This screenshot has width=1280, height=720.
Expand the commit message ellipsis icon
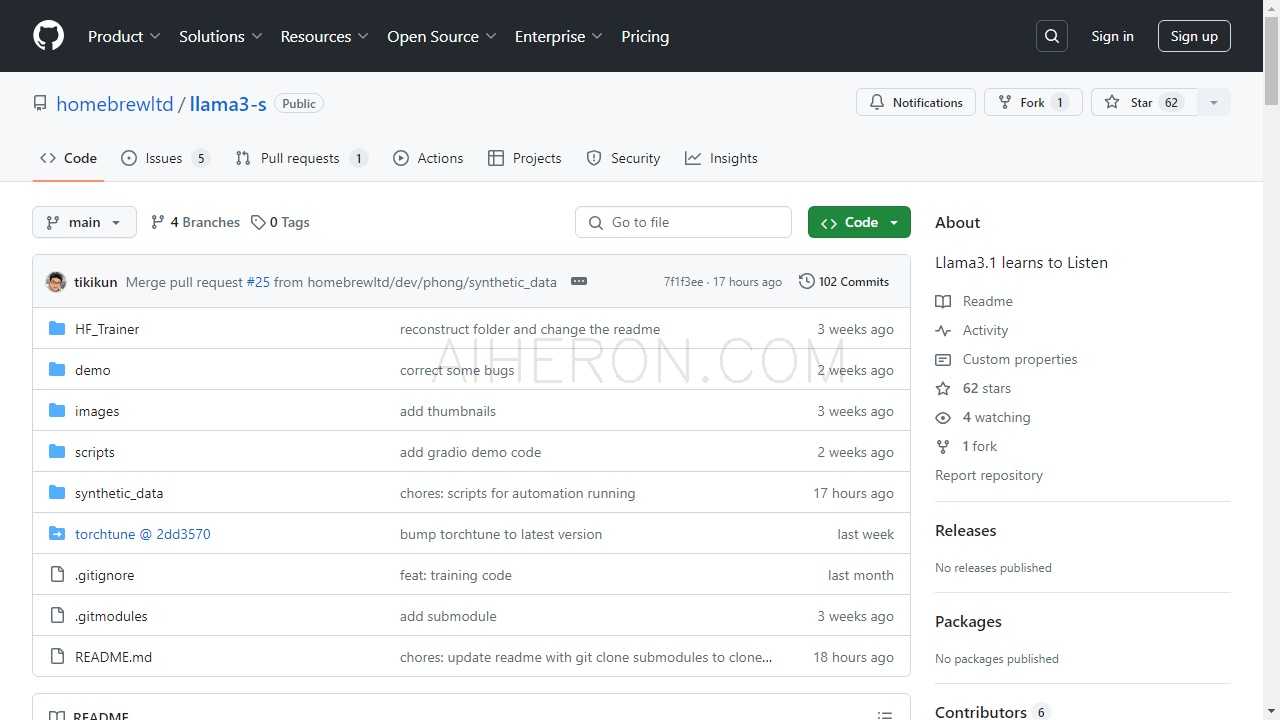coord(579,282)
